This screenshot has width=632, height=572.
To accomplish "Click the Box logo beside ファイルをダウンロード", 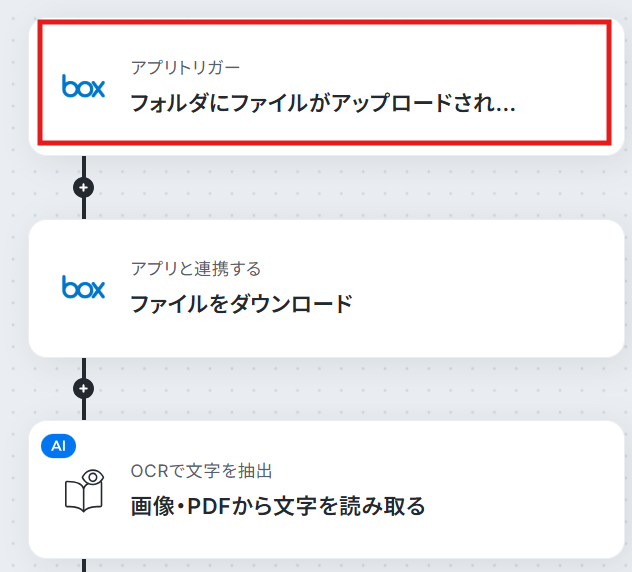I will pyautogui.click(x=83, y=287).
